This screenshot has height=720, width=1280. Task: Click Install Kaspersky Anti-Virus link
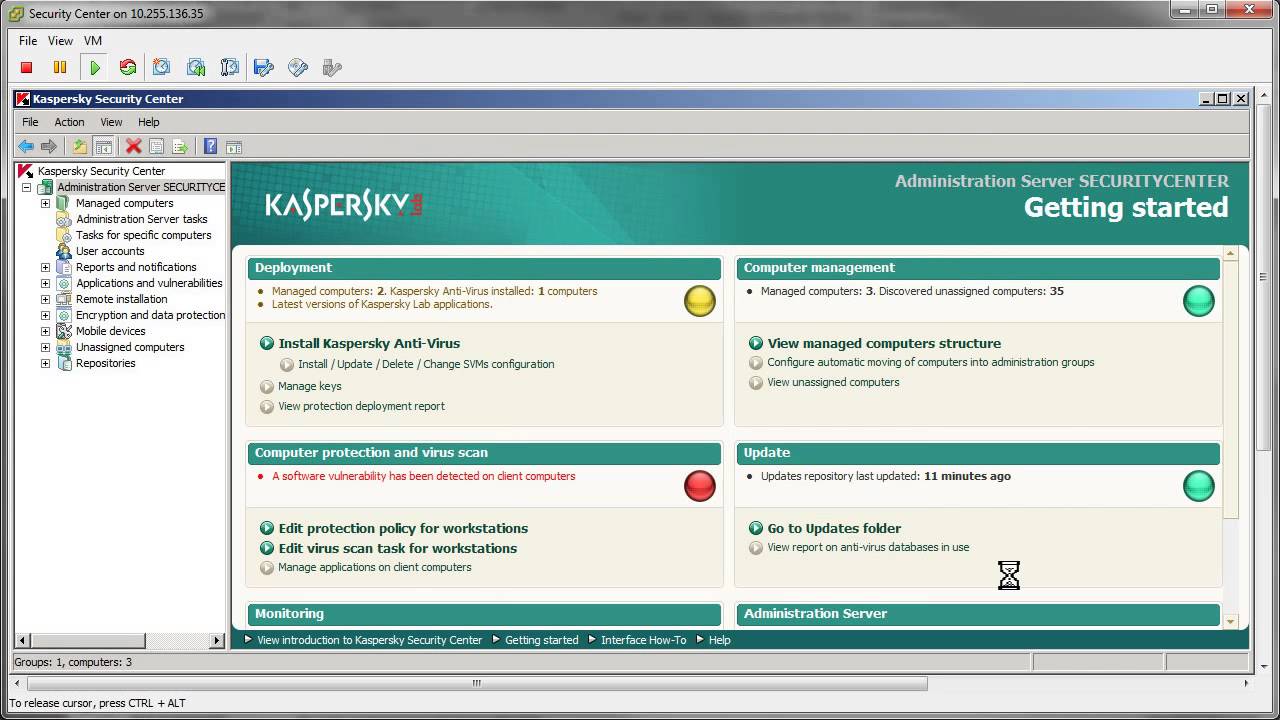tap(369, 343)
